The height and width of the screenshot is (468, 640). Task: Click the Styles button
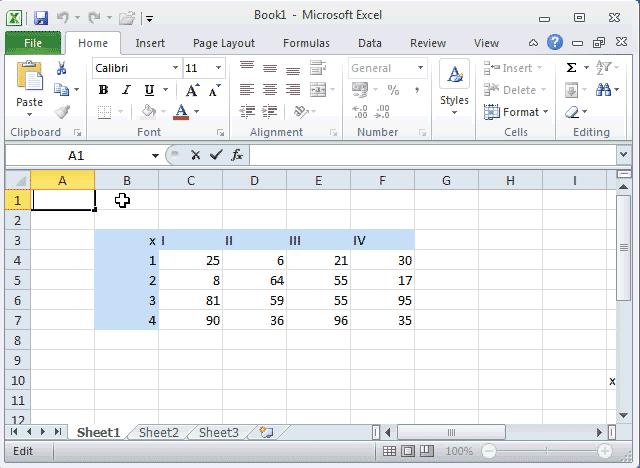(454, 87)
